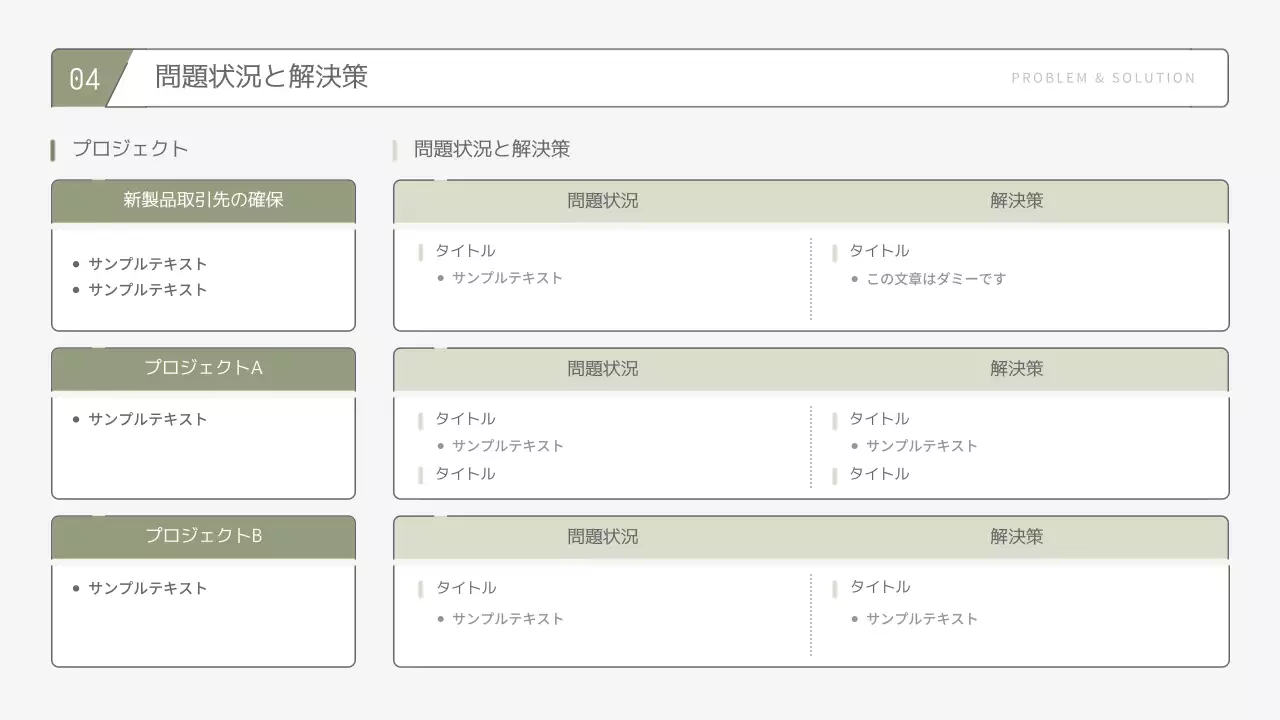
Task: Select the "プロジェクトB" card header
Action: pyautogui.click(x=203, y=536)
